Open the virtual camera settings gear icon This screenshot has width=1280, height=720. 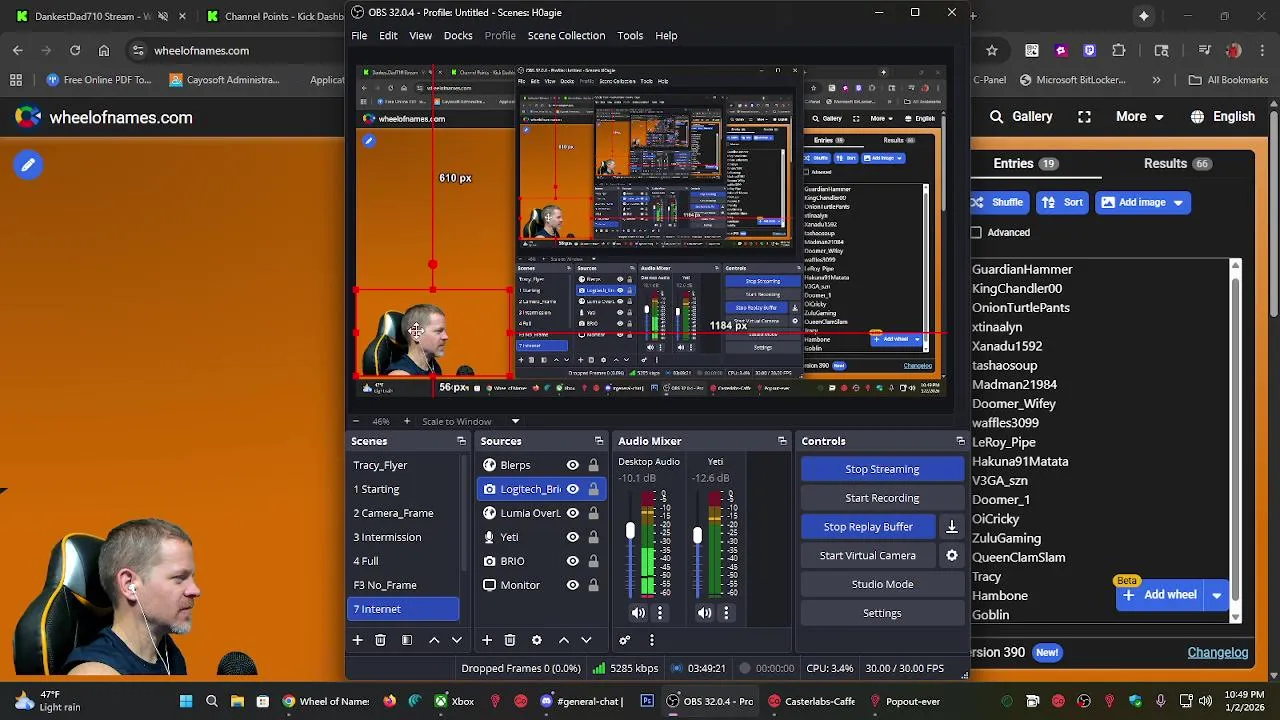click(952, 556)
